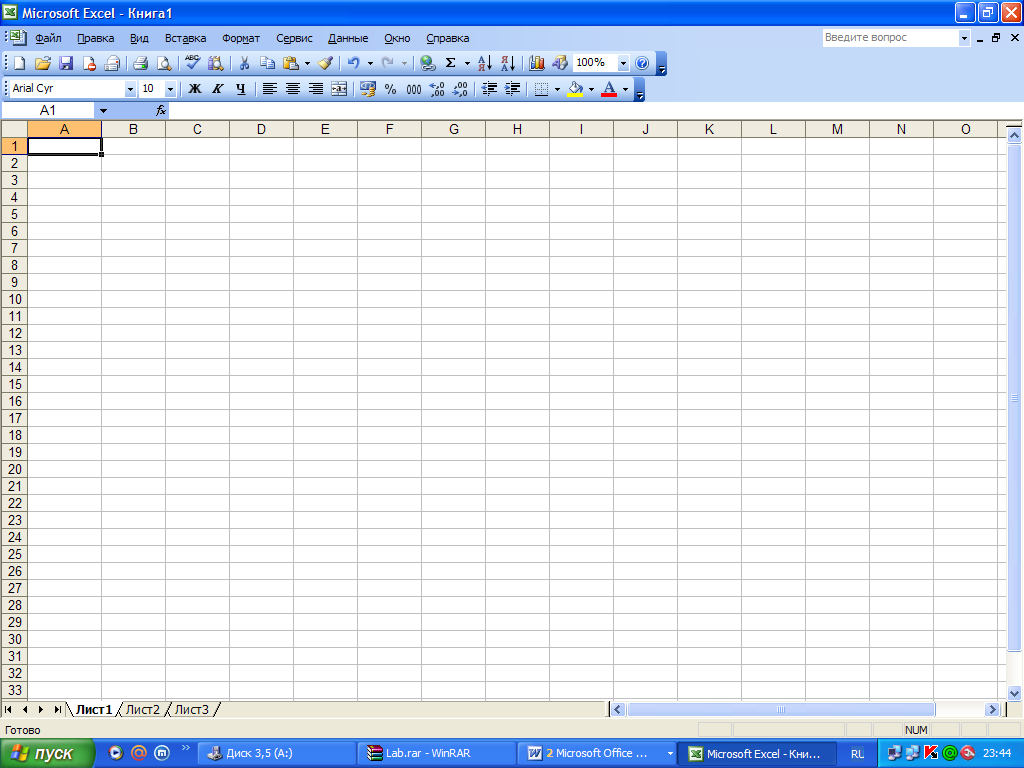Insert hyperlink with globe icon

428,63
